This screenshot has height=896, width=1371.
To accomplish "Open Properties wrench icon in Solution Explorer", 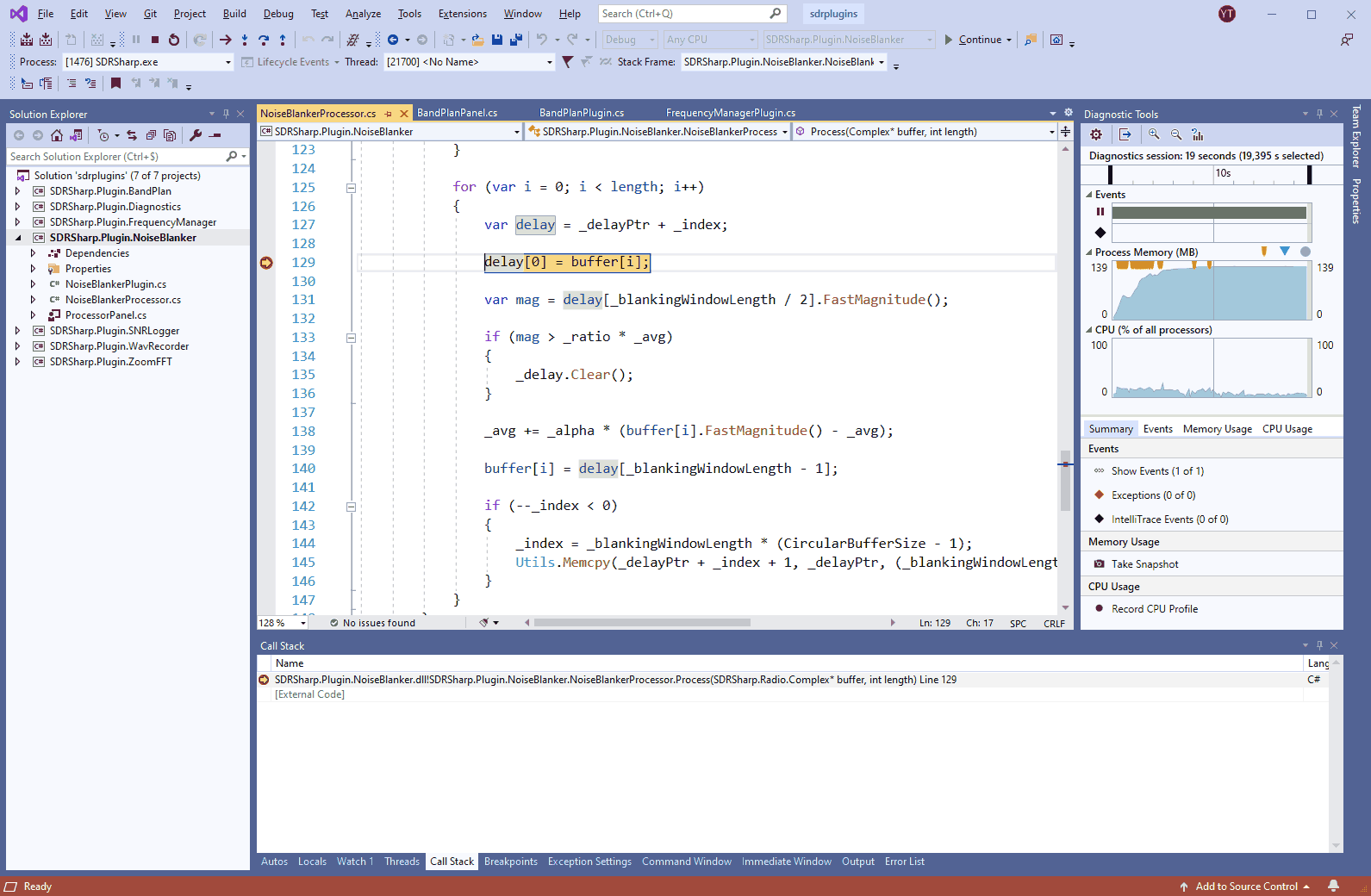I will pos(196,135).
